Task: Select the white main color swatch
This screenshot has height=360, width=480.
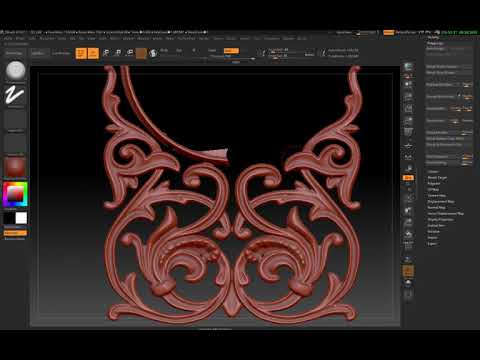Action: [21, 218]
